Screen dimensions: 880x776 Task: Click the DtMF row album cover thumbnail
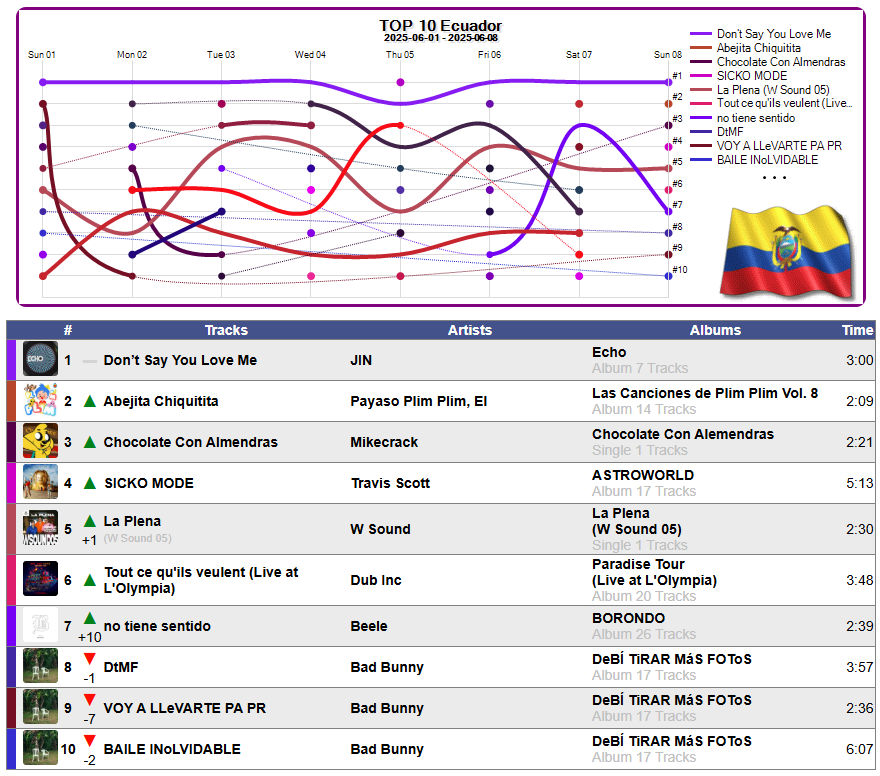tap(40, 666)
